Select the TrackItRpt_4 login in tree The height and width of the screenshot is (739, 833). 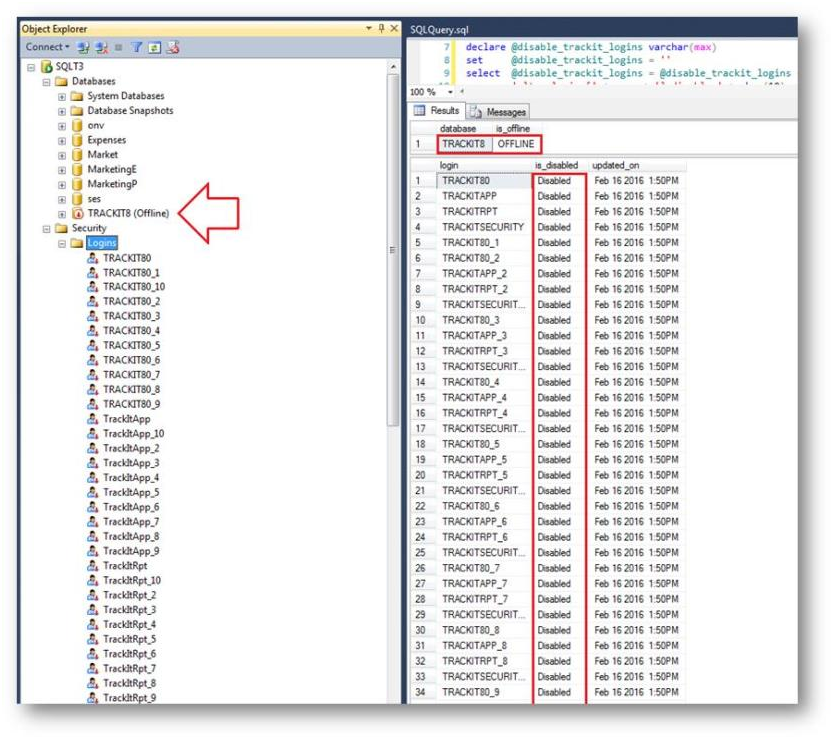[130, 625]
